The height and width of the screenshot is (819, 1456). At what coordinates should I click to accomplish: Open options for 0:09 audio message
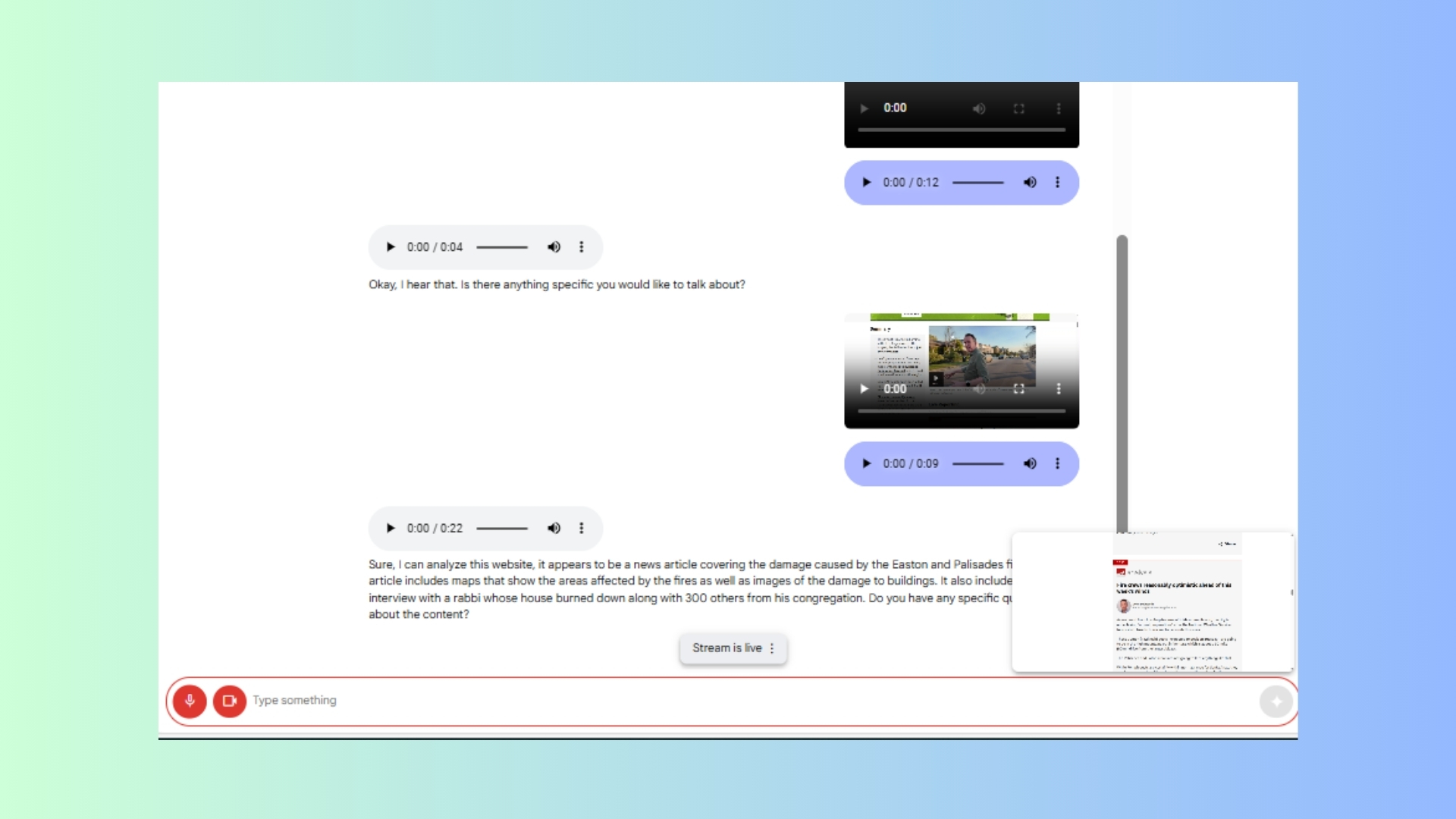coord(1058,464)
